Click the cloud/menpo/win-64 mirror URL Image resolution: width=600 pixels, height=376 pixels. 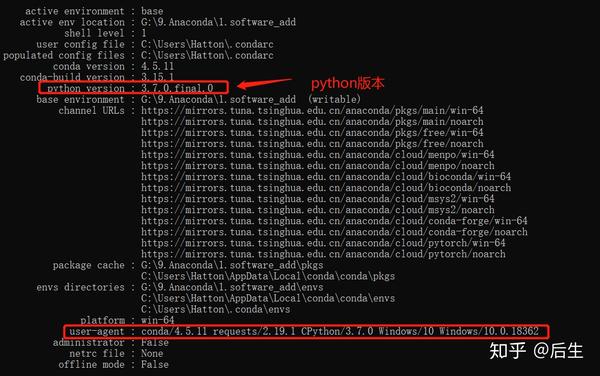pyautogui.click(x=318, y=155)
